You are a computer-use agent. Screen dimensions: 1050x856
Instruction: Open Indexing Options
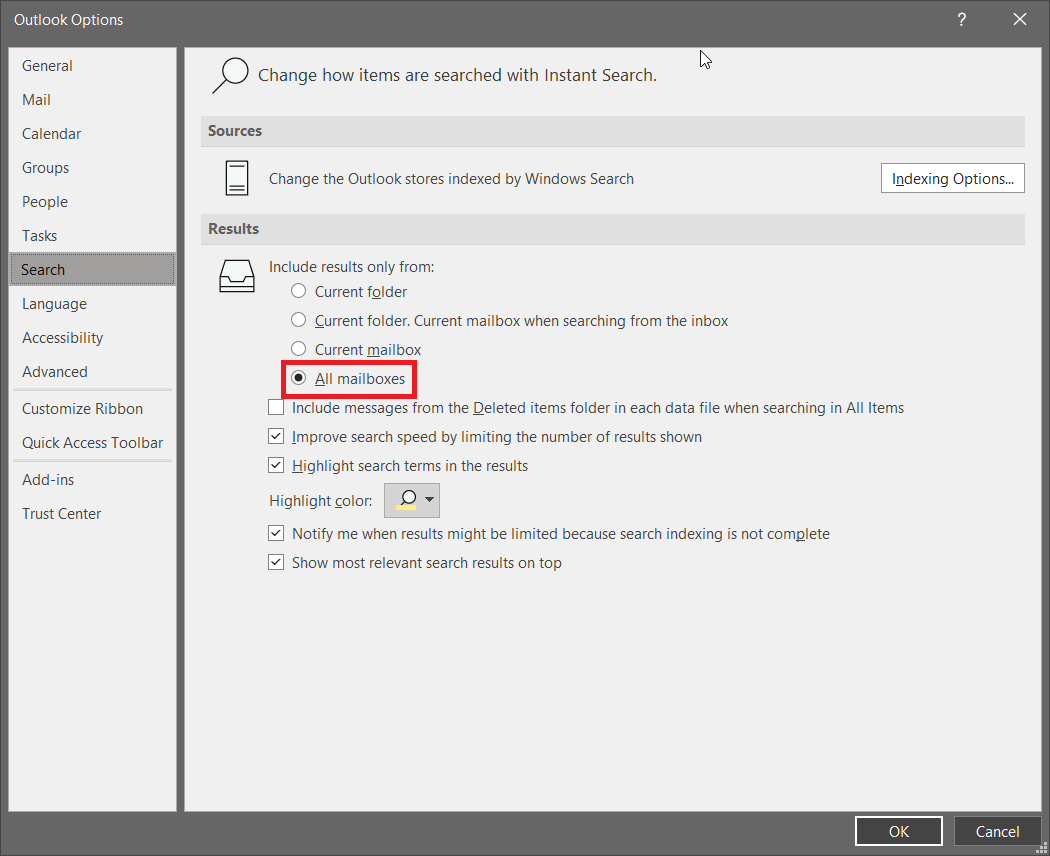coord(952,178)
